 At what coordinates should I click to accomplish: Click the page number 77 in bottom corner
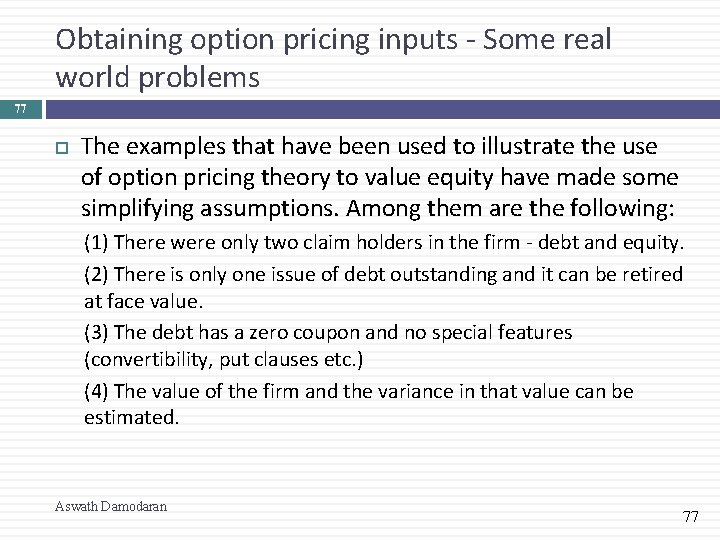pyautogui.click(x=690, y=517)
